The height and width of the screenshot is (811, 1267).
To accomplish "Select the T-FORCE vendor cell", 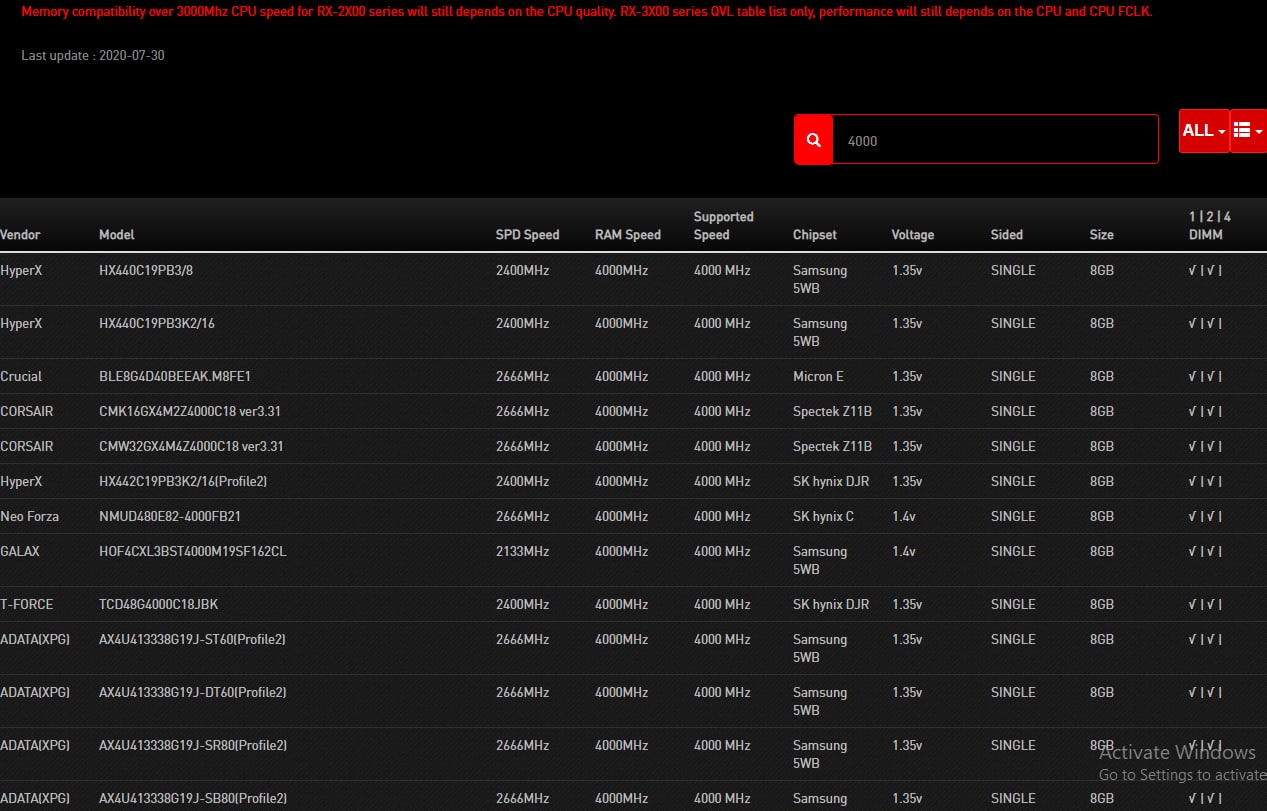I will coord(27,605).
